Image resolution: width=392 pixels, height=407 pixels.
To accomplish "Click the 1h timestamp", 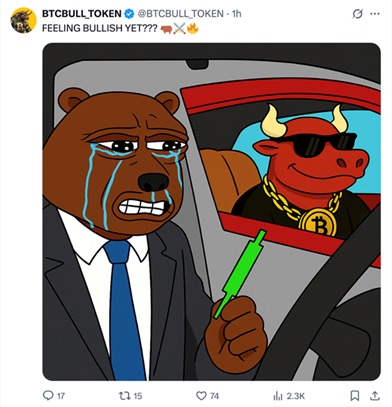I will tap(236, 14).
